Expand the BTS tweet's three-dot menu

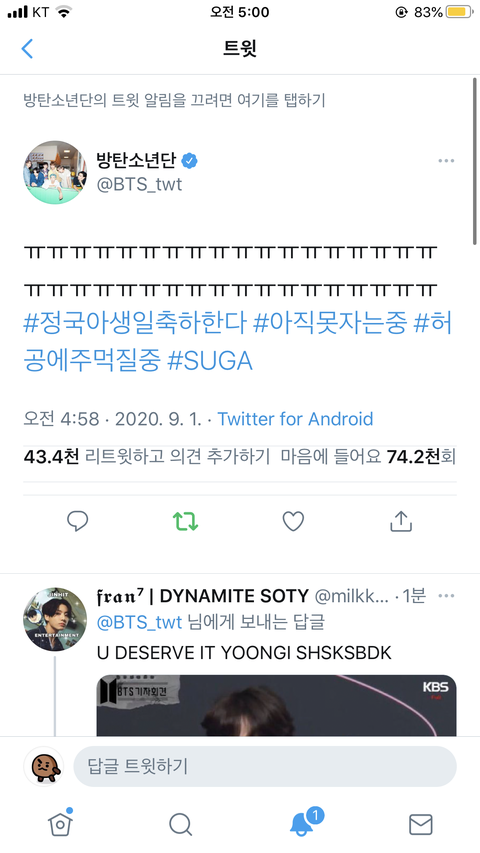[446, 160]
